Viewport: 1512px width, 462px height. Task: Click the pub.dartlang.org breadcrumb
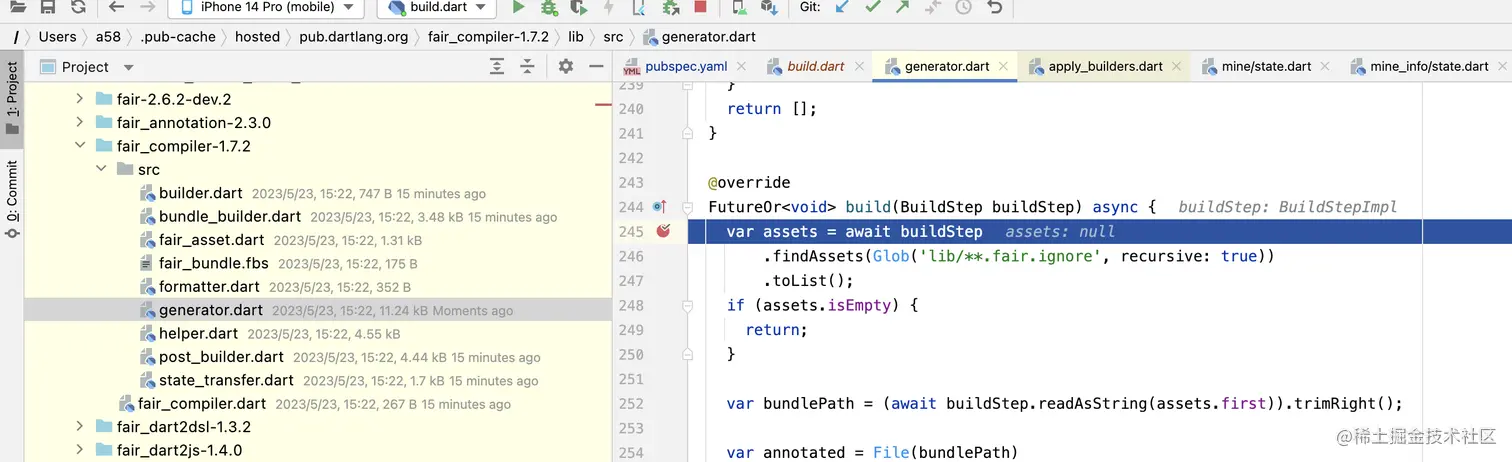[x=354, y=37]
